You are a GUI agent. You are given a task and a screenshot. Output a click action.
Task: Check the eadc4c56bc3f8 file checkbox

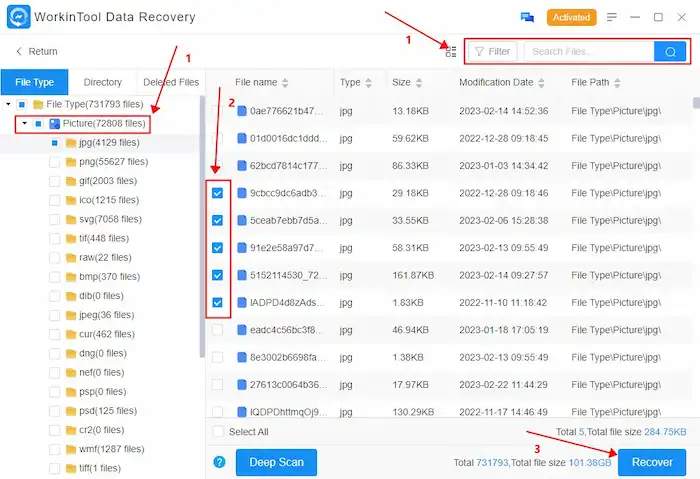pyautogui.click(x=217, y=330)
